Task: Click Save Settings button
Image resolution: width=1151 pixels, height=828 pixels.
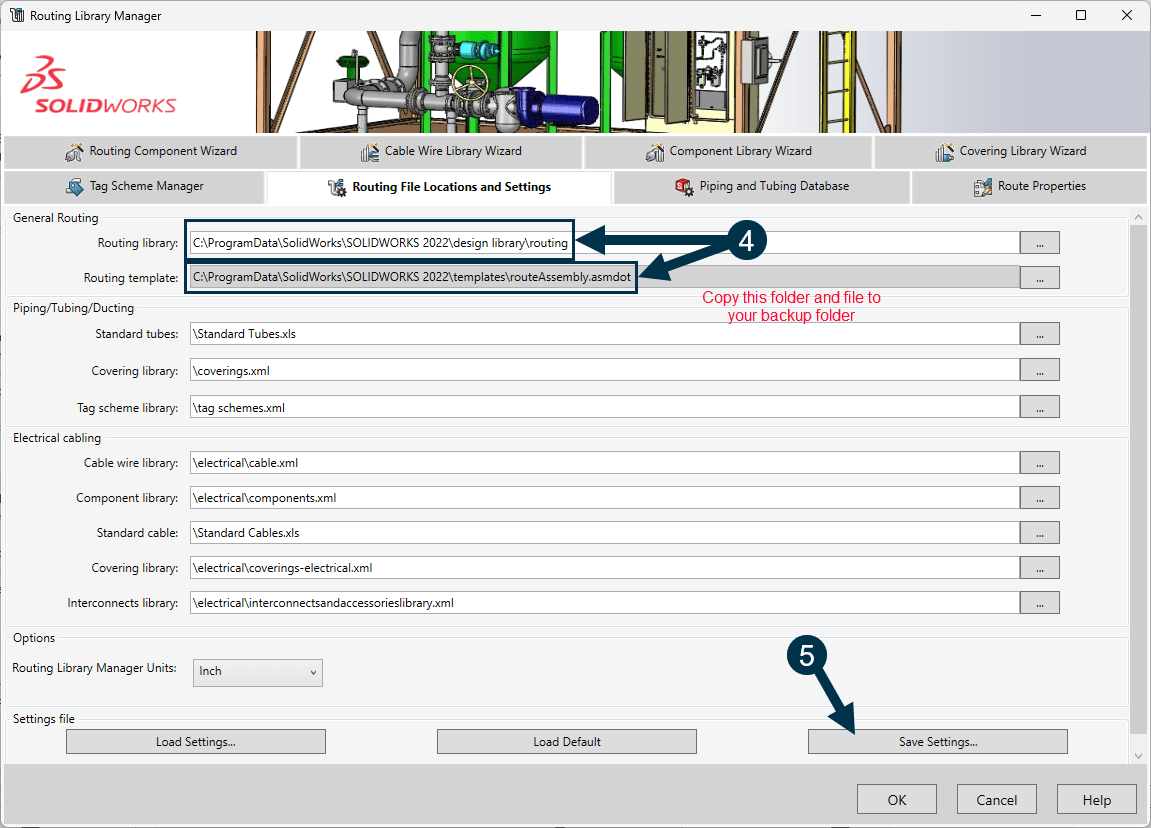Action: pos(936,741)
